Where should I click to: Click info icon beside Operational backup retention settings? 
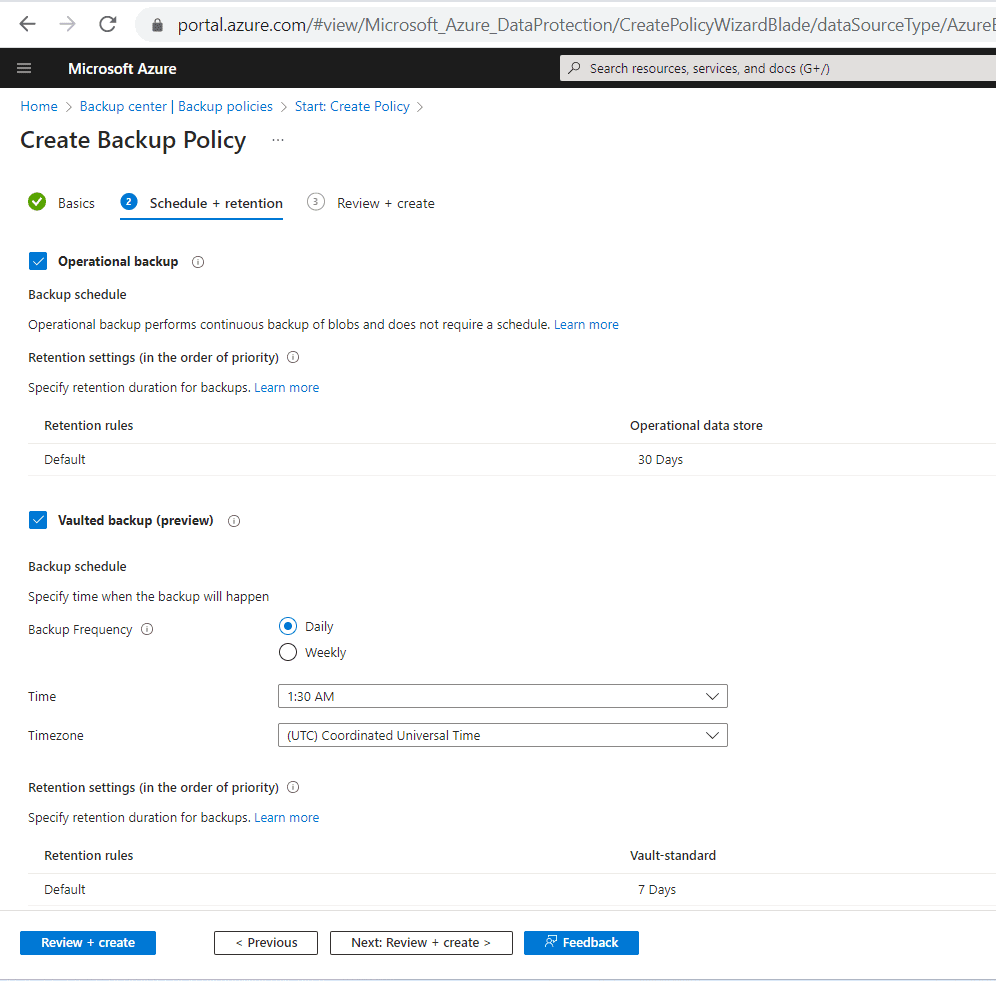[293, 357]
